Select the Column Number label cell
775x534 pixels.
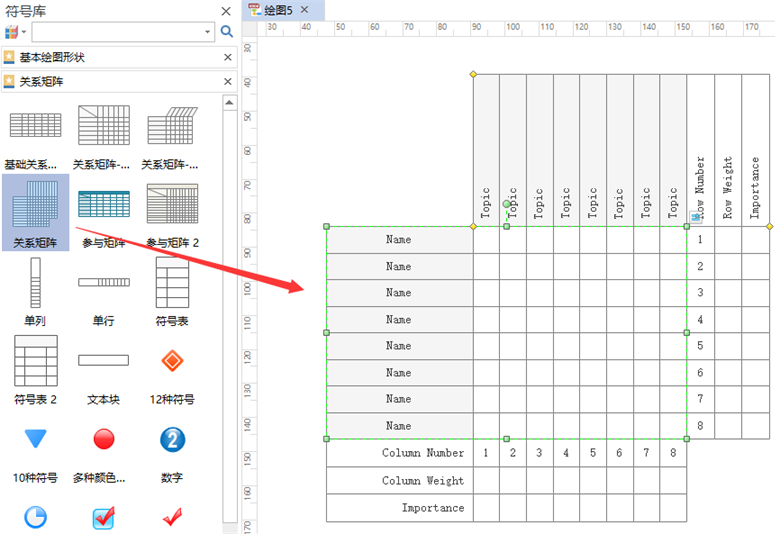point(400,453)
